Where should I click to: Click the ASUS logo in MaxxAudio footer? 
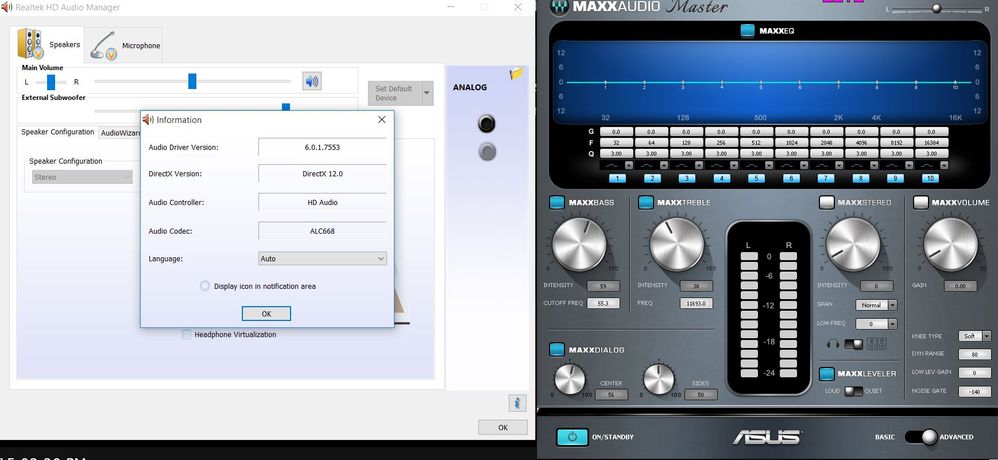pos(766,437)
